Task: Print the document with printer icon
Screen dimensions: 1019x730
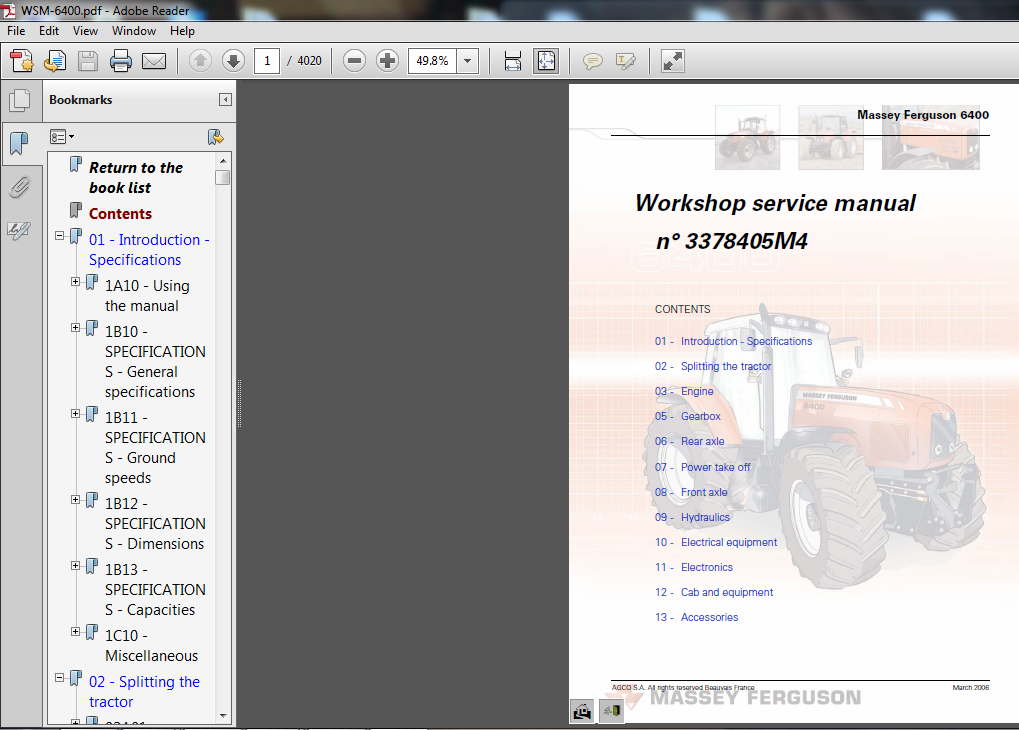Action: click(121, 61)
